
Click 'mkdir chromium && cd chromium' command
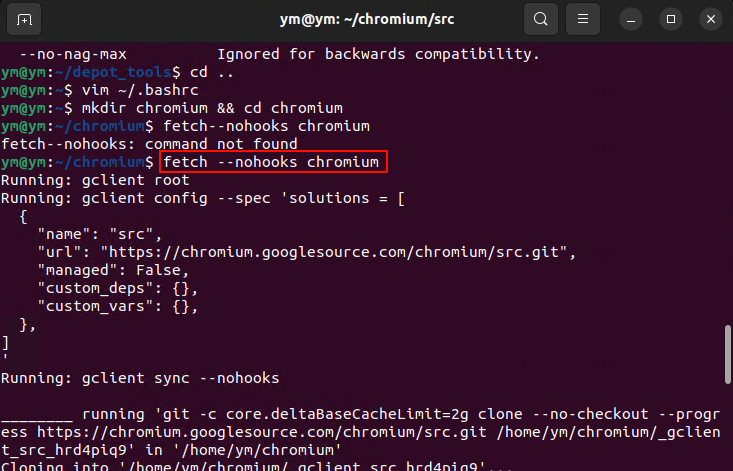[x=212, y=108]
